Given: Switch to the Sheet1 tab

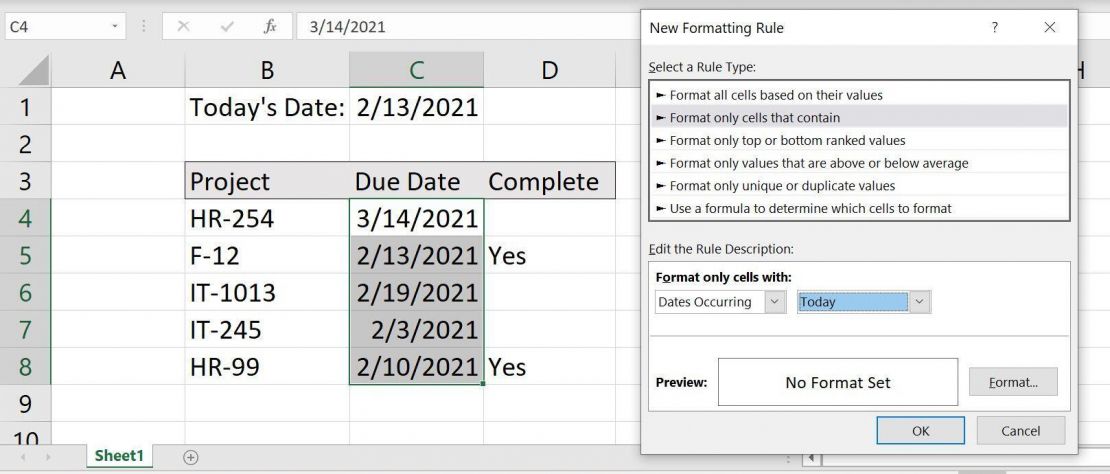Looking at the screenshot, I should coord(119,456).
